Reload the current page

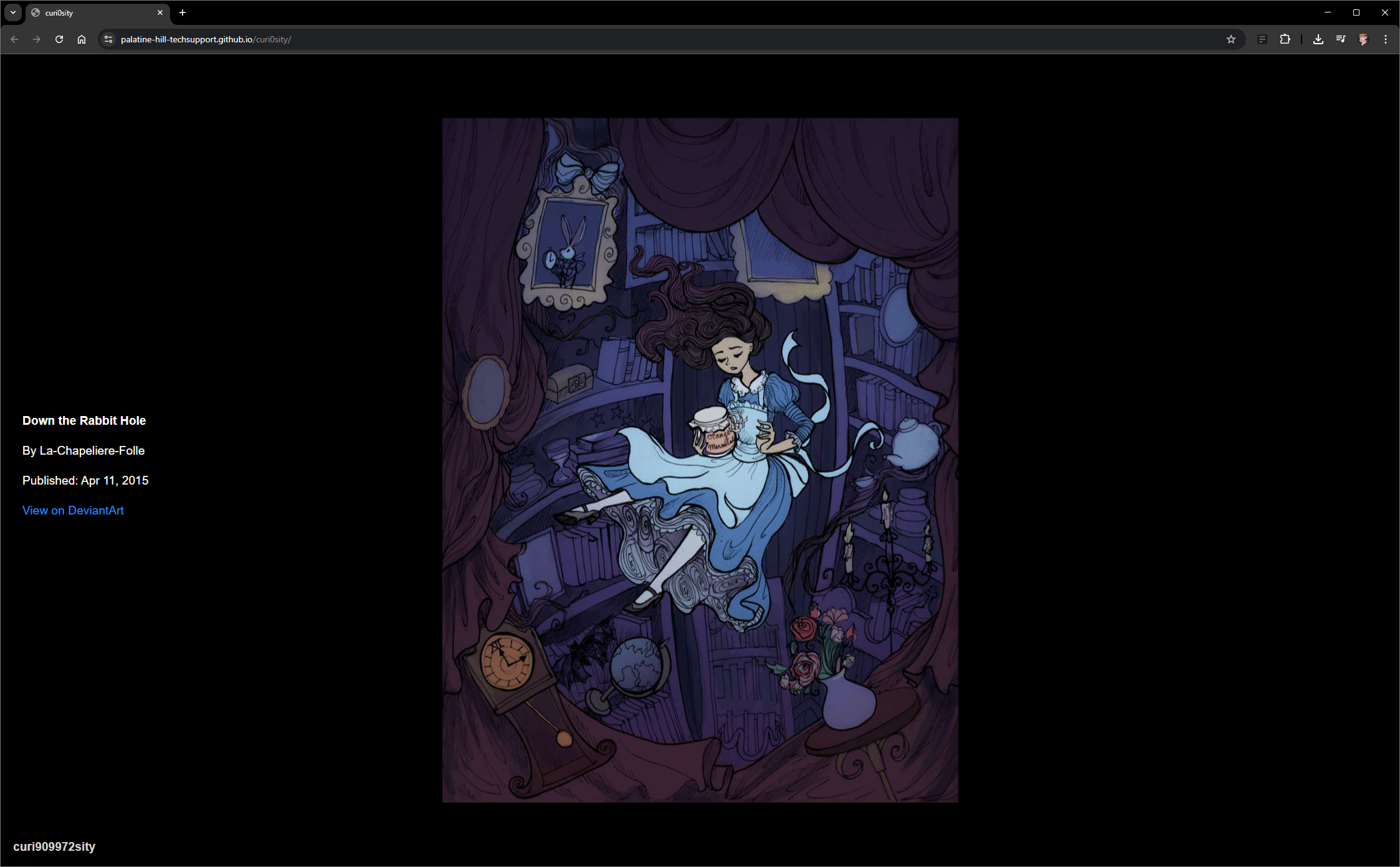(59, 39)
